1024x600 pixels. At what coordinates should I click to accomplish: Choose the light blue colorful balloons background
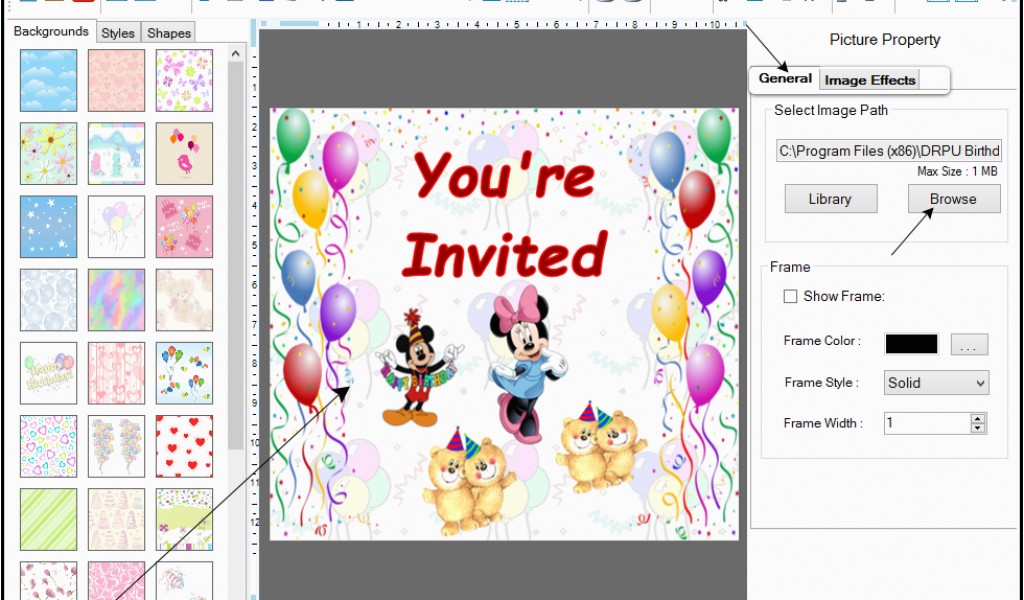tap(184, 373)
